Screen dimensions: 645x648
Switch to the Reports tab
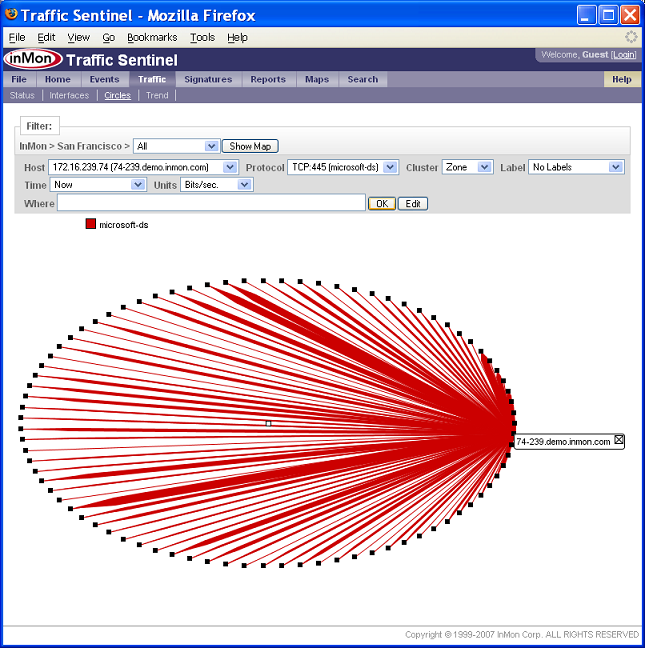[x=268, y=79]
